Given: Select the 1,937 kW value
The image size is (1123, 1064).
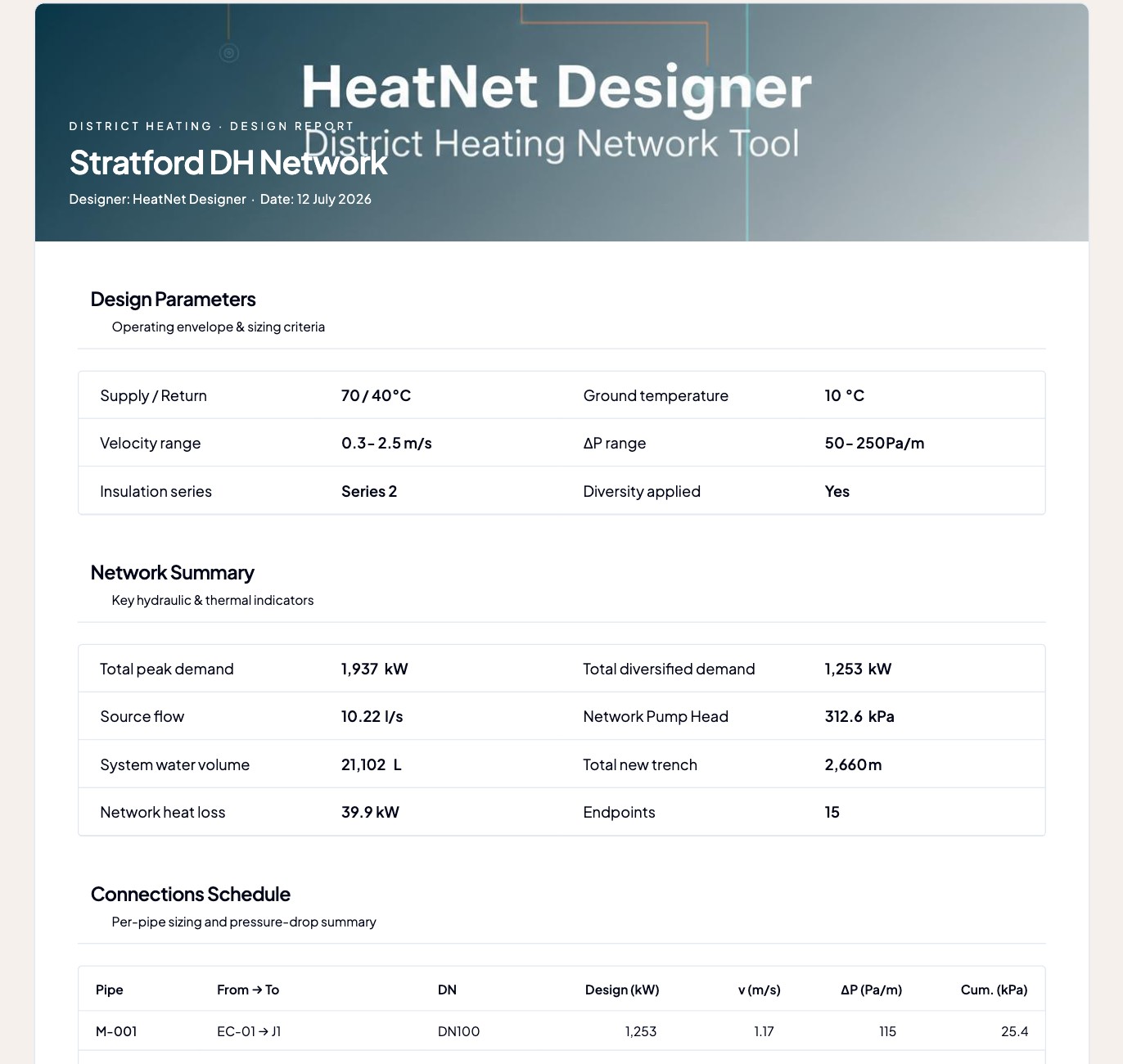Looking at the screenshot, I should click(x=375, y=670).
